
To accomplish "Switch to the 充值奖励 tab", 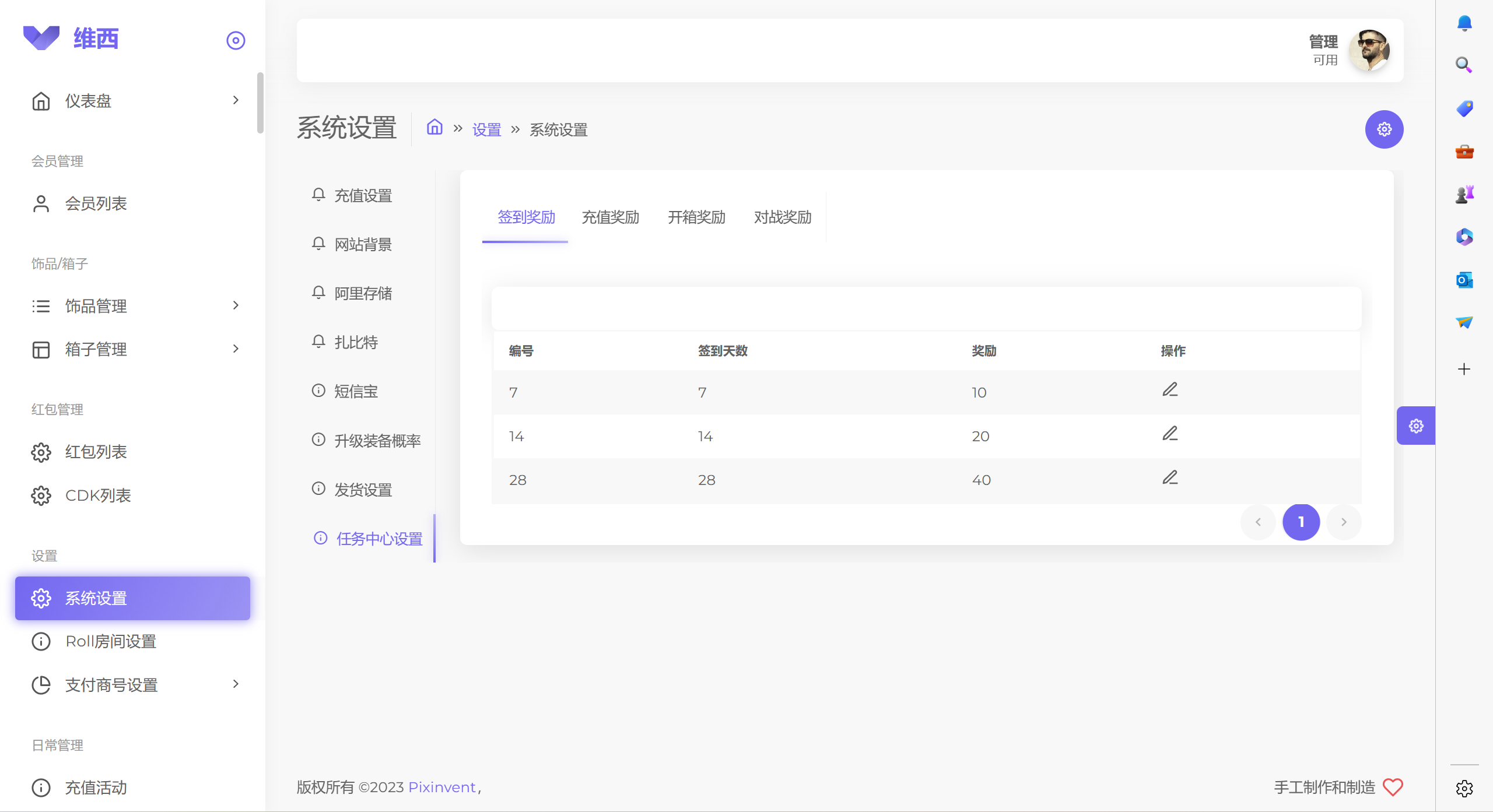I will [610, 217].
